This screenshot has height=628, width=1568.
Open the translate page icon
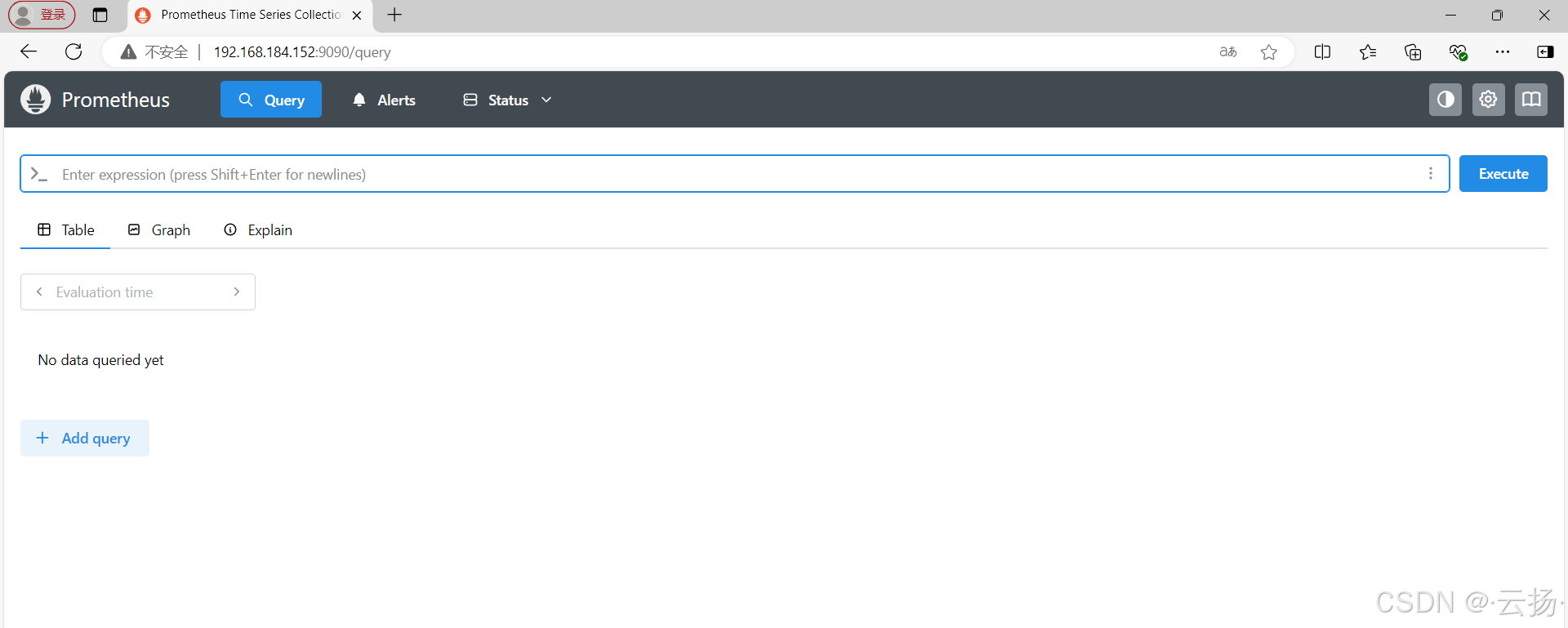click(x=1228, y=52)
